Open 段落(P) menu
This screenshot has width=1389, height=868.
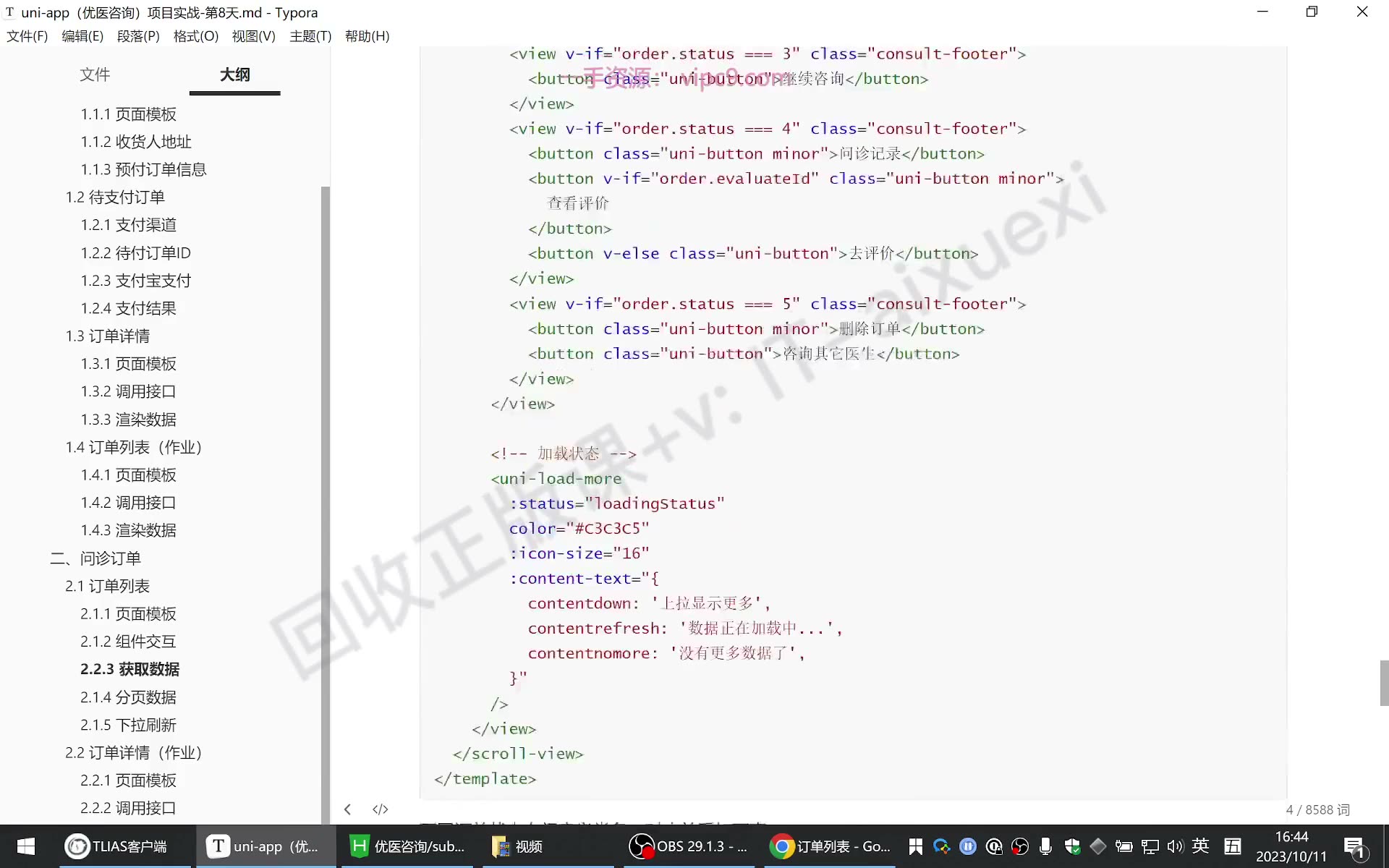point(138,36)
